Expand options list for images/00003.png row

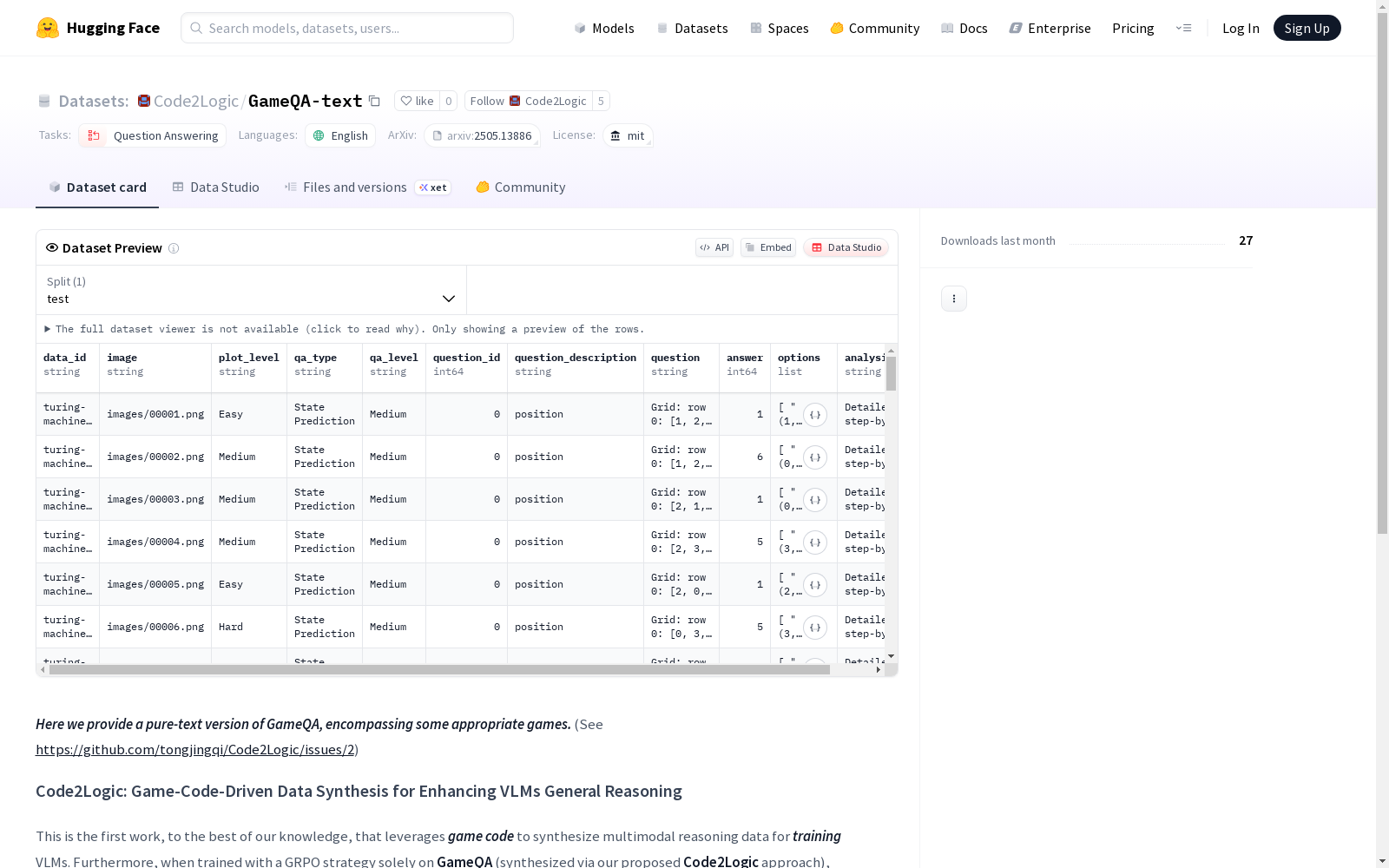pos(814,500)
